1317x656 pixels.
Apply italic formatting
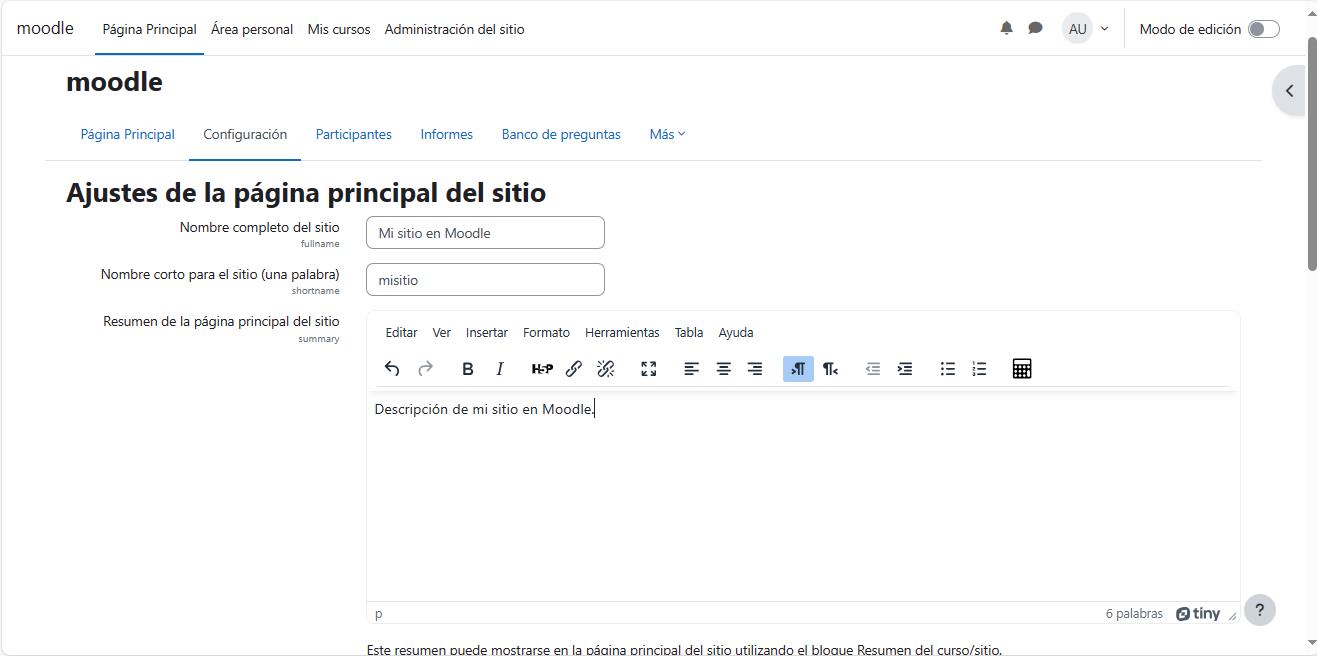point(500,369)
